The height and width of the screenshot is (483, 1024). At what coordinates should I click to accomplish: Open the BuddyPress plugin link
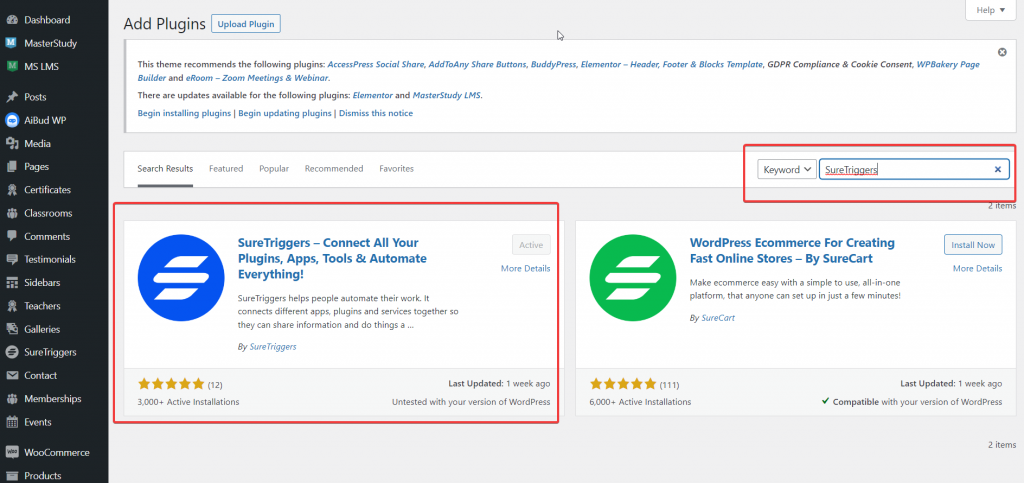click(554, 65)
